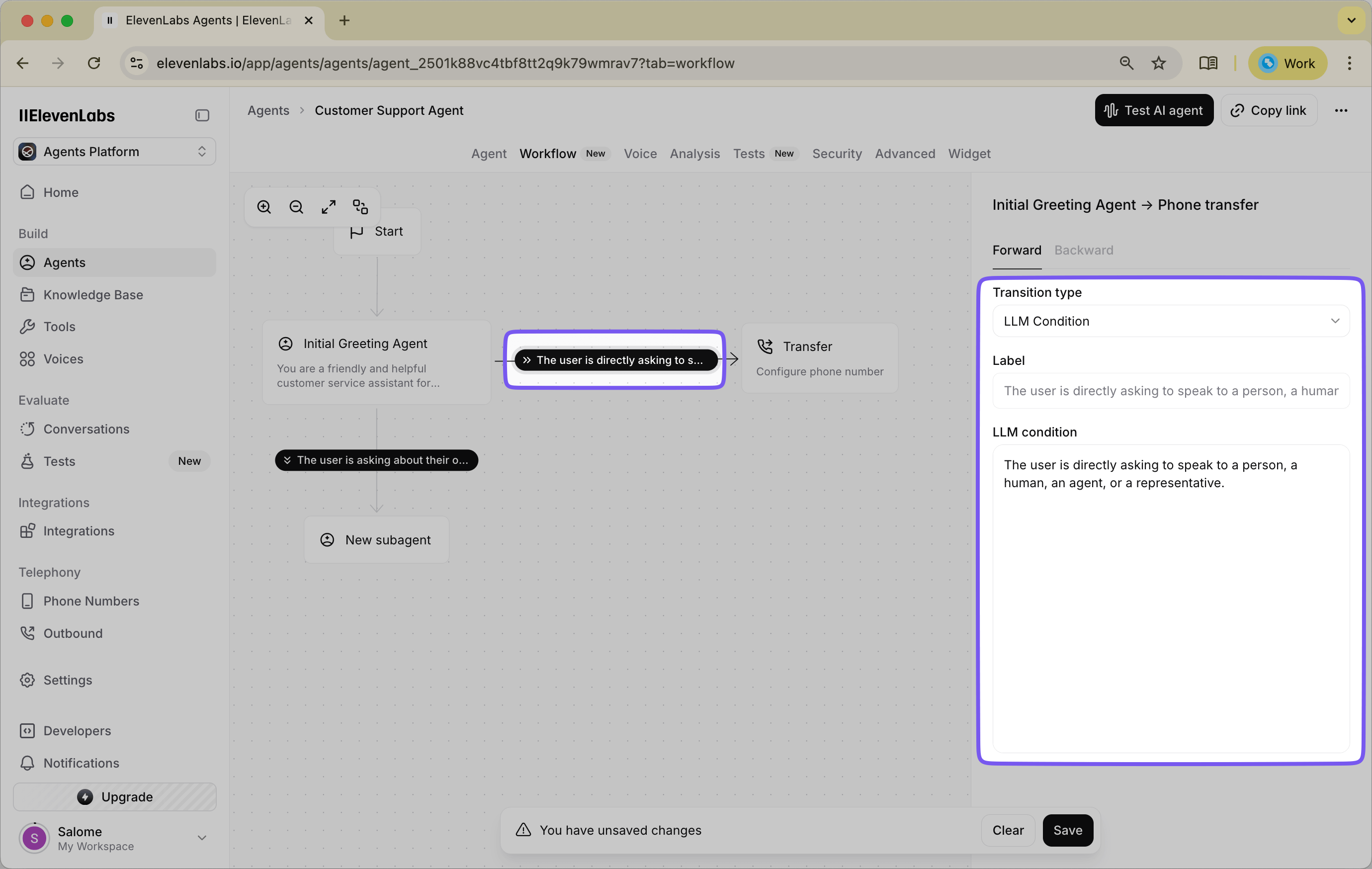The width and height of the screenshot is (1372, 869).
Task: Open the Voices section
Action: [63, 359]
